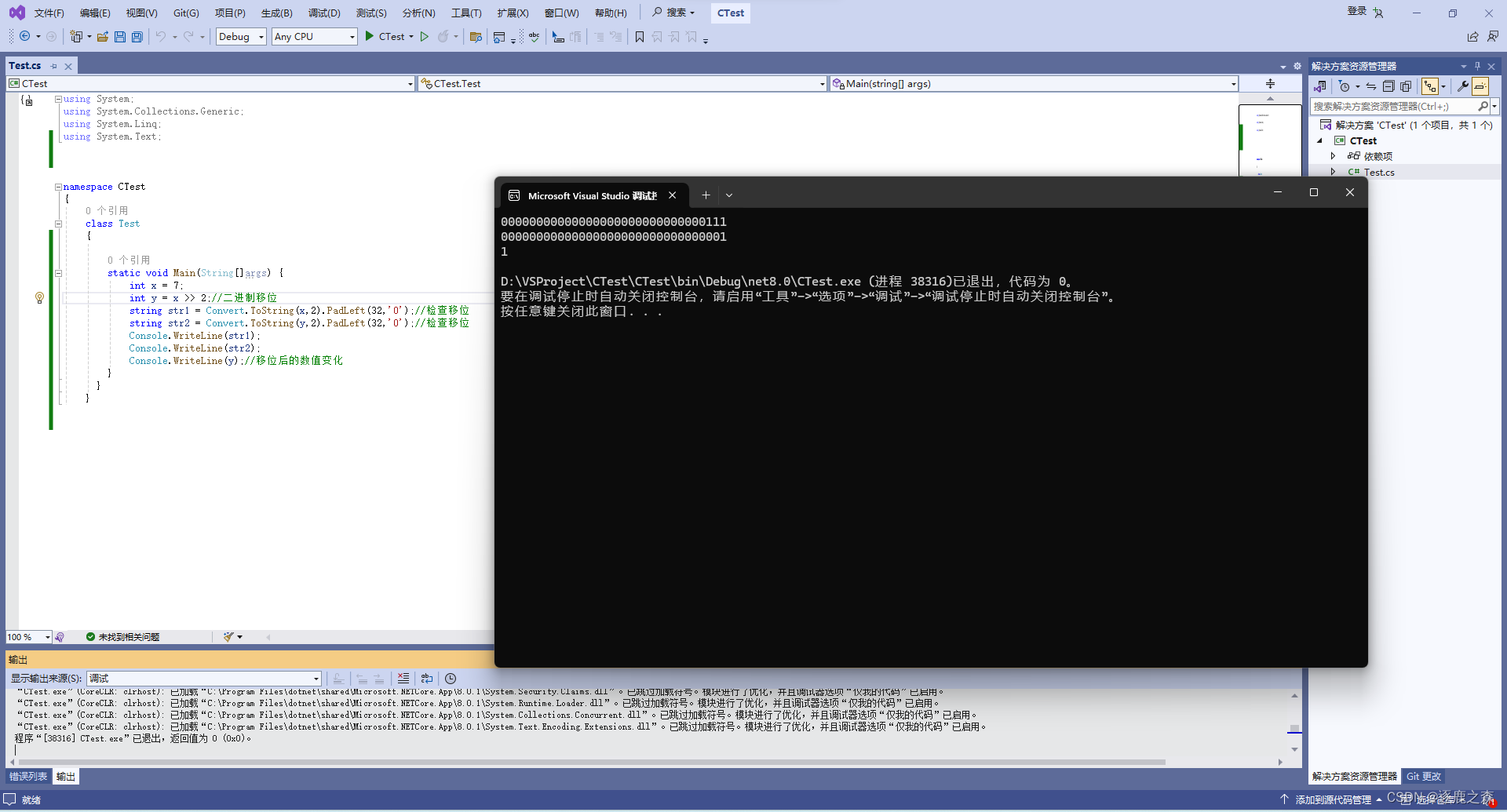Toggle timestamps clock icon in Output panel
Screen dimensions: 1507x812
point(451,678)
